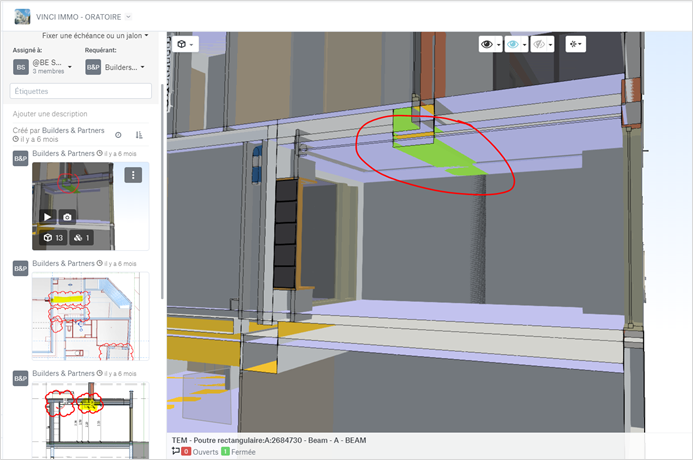Click the camera icon on the viewpoint
Screen dimensions: 693x460
pyautogui.click(x=67, y=216)
